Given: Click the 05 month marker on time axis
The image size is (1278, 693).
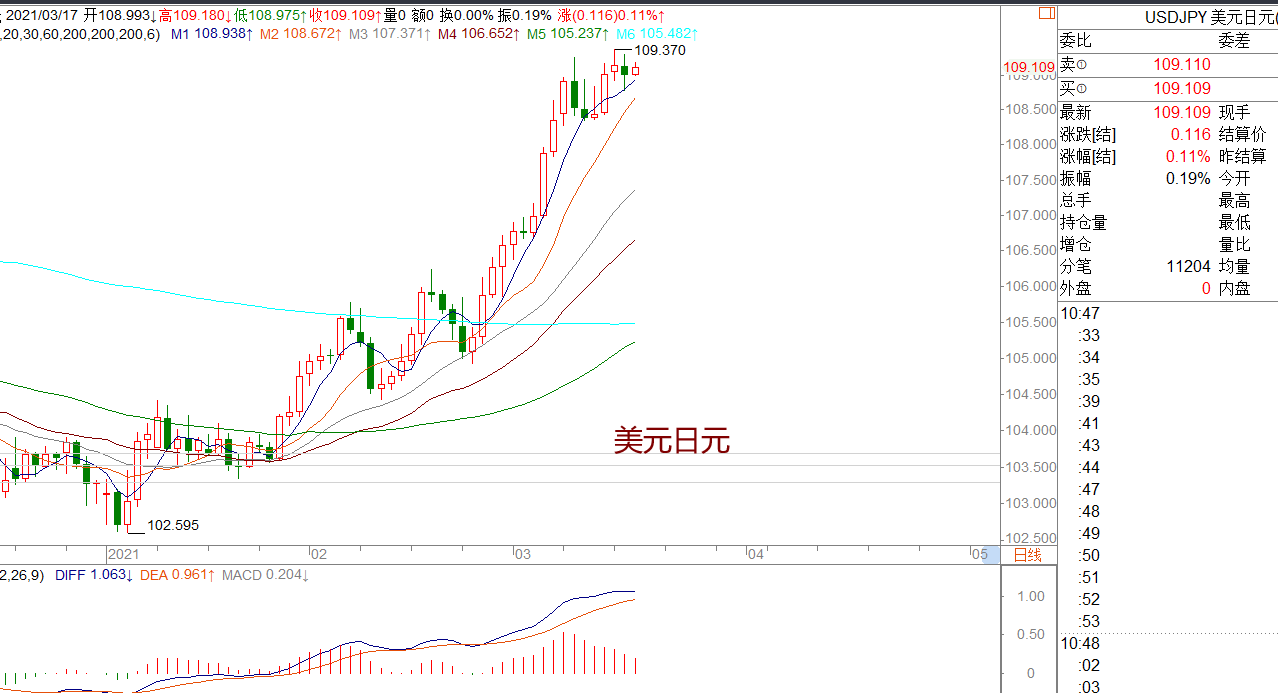Looking at the screenshot, I should (979, 554).
